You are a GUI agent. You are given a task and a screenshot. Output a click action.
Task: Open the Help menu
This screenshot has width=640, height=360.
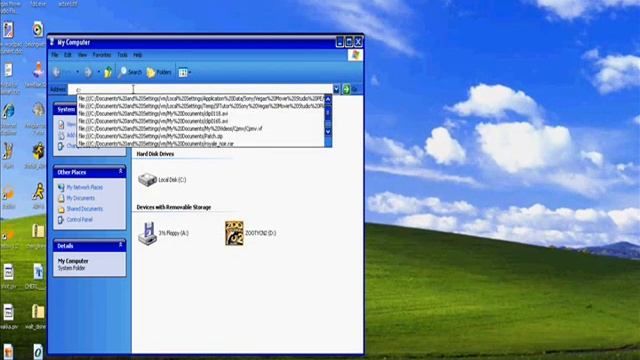point(138,55)
